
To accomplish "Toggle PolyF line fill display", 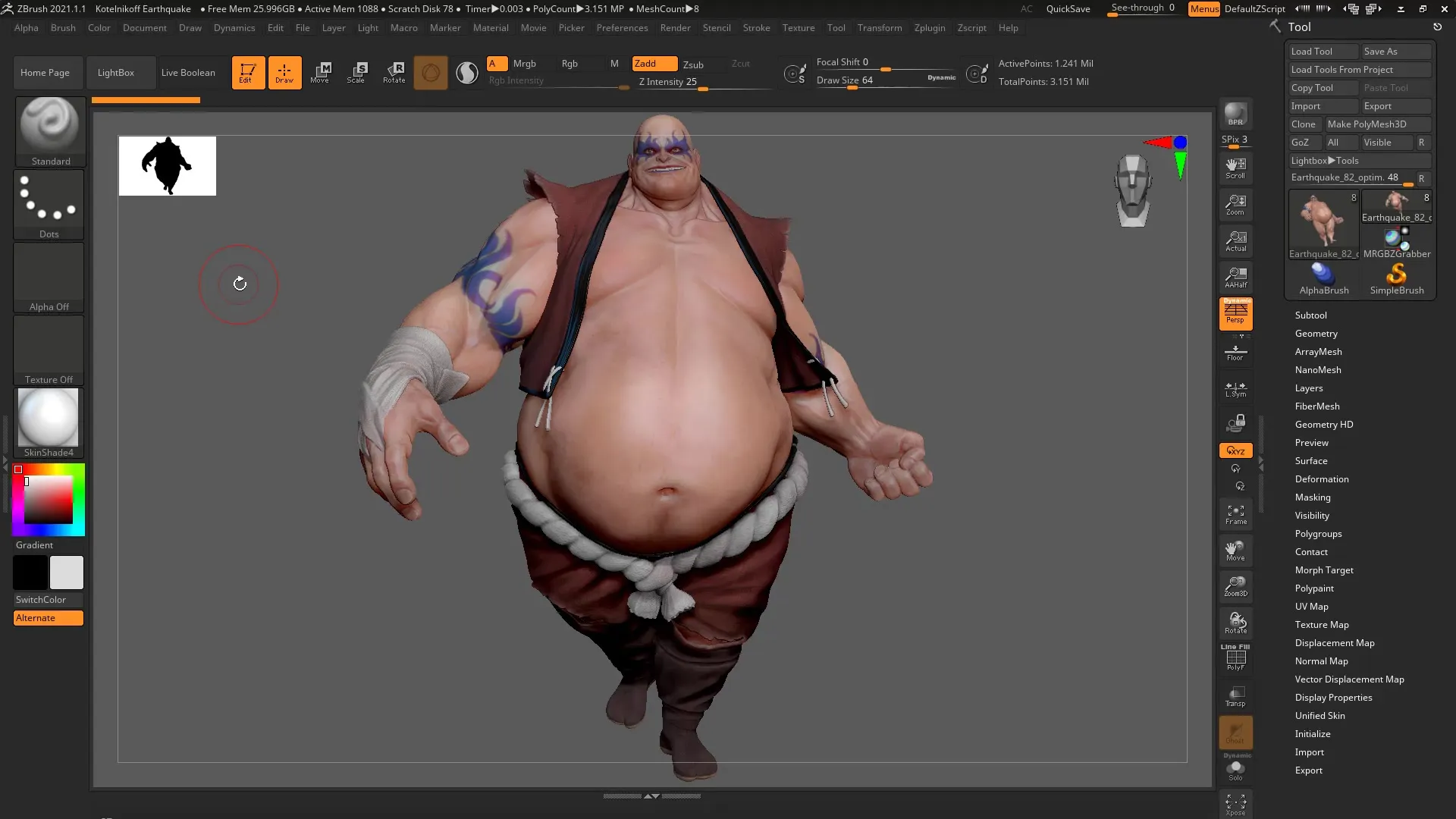I will tap(1235, 658).
